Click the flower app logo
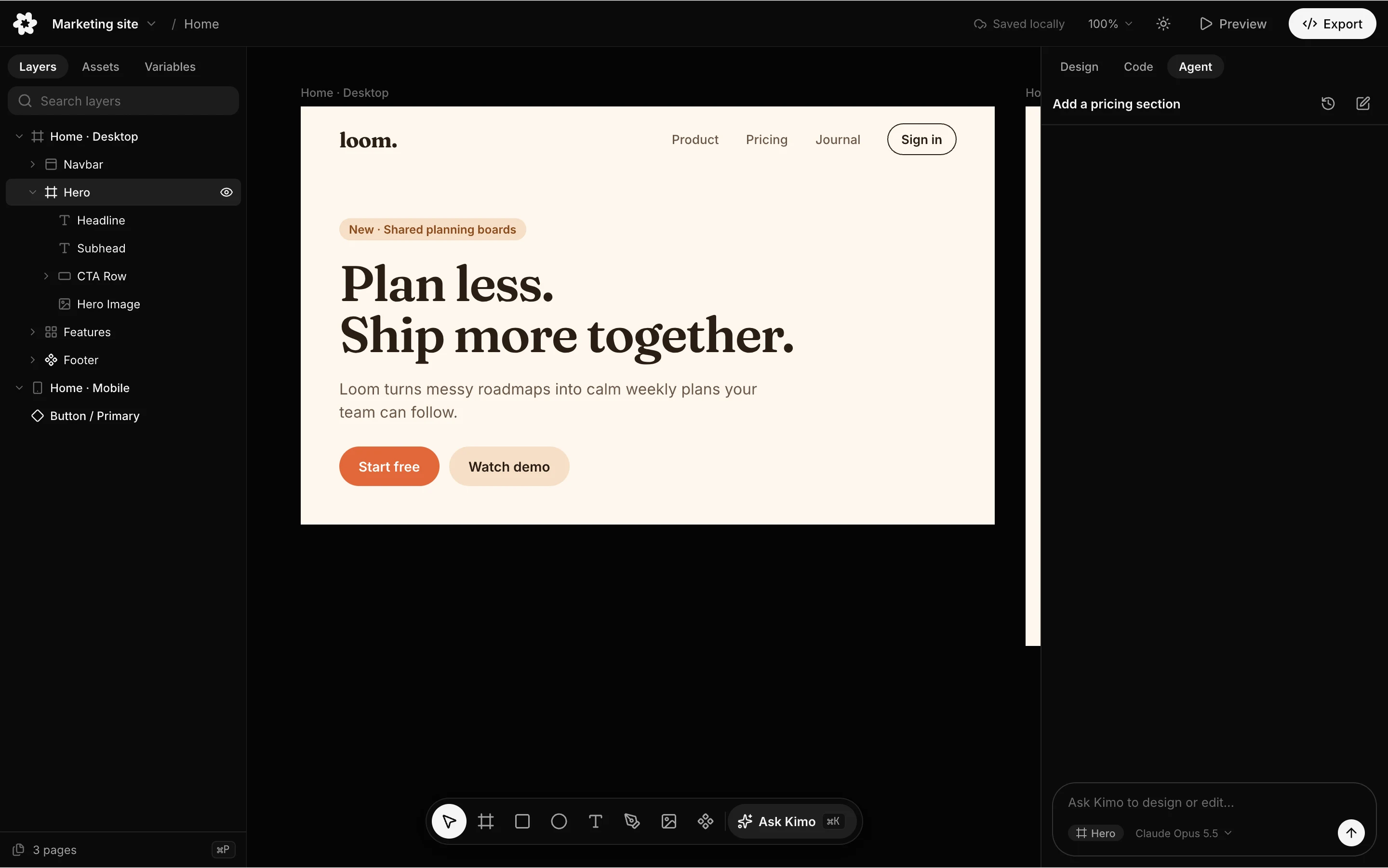Screen dimensions: 1388x868 point(25,24)
